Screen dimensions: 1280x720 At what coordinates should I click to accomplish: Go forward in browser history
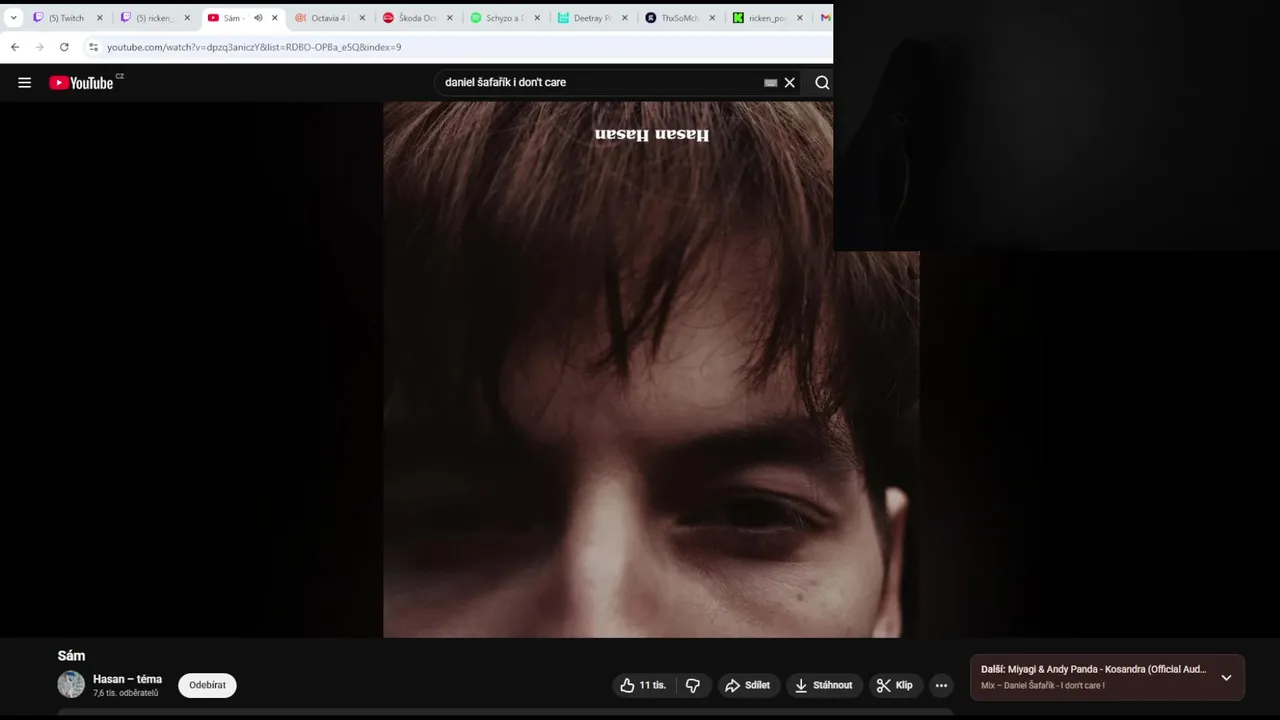pos(39,47)
